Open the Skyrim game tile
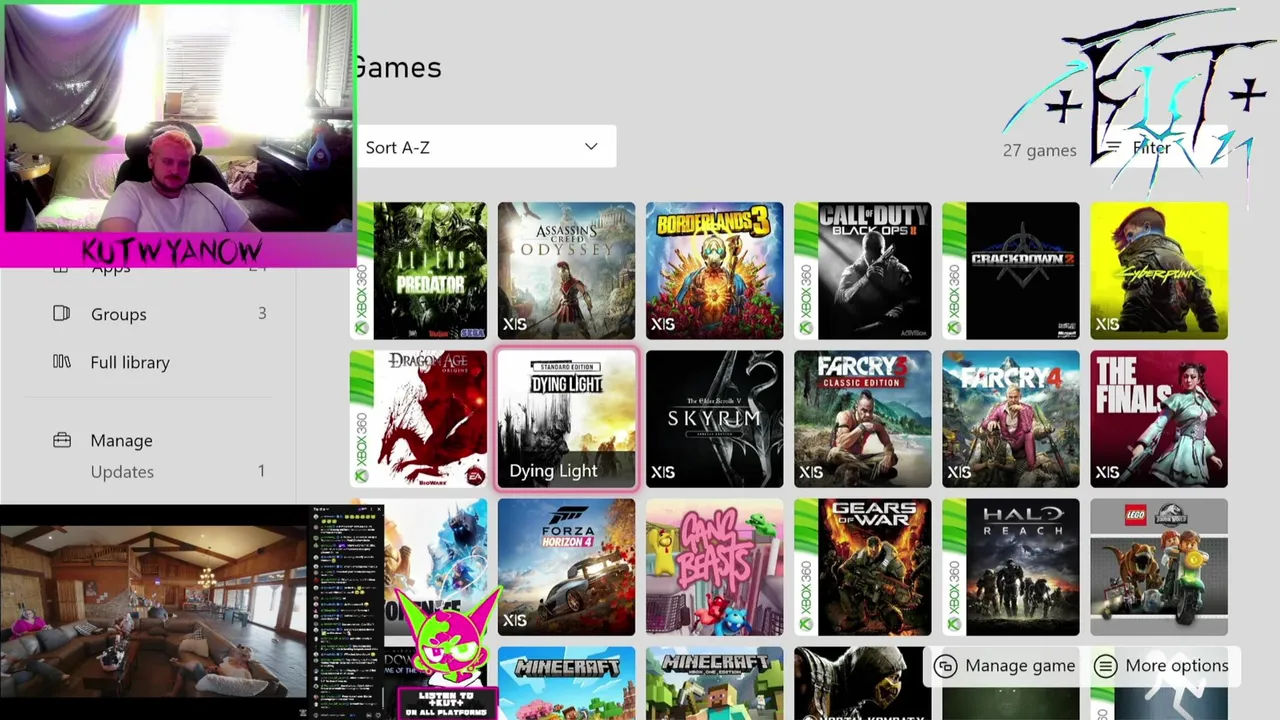1280x720 pixels. pyautogui.click(x=714, y=419)
